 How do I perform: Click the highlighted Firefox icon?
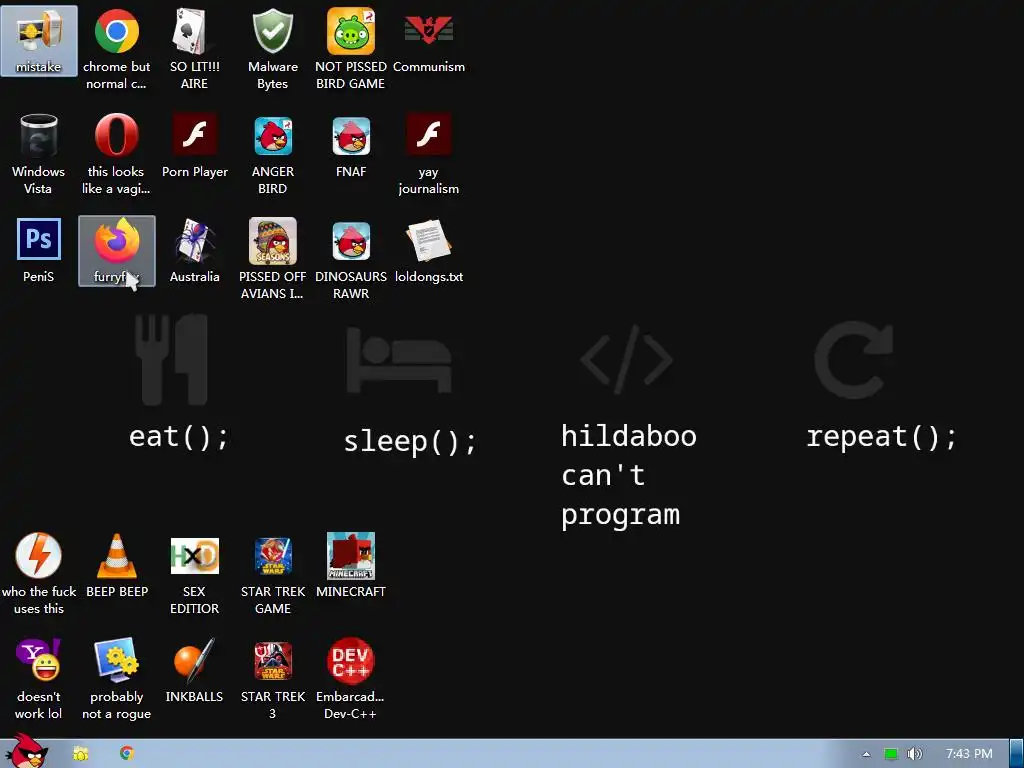(116, 251)
